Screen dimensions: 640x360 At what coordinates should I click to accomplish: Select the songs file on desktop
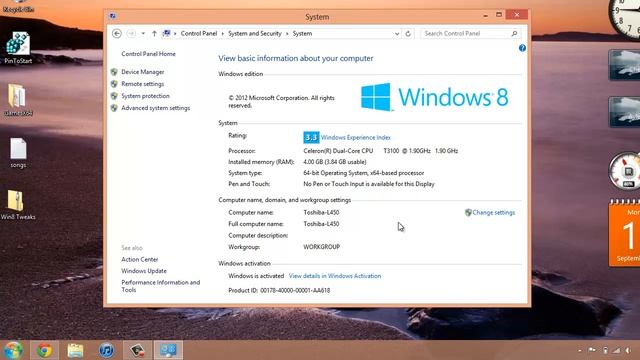pyautogui.click(x=18, y=153)
